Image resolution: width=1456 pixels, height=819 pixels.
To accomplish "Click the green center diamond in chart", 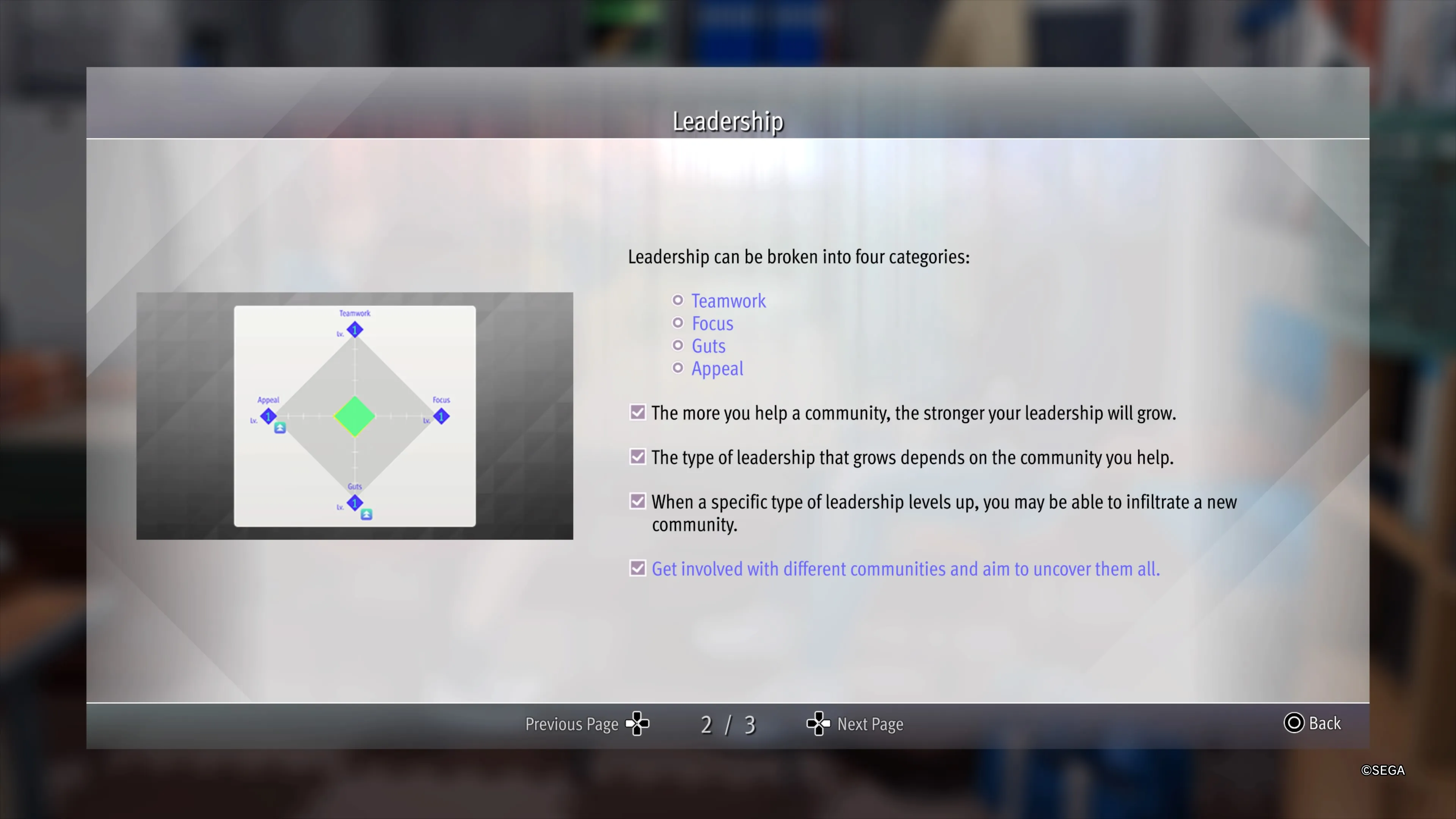I will pyautogui.click(x=355, y=417).
